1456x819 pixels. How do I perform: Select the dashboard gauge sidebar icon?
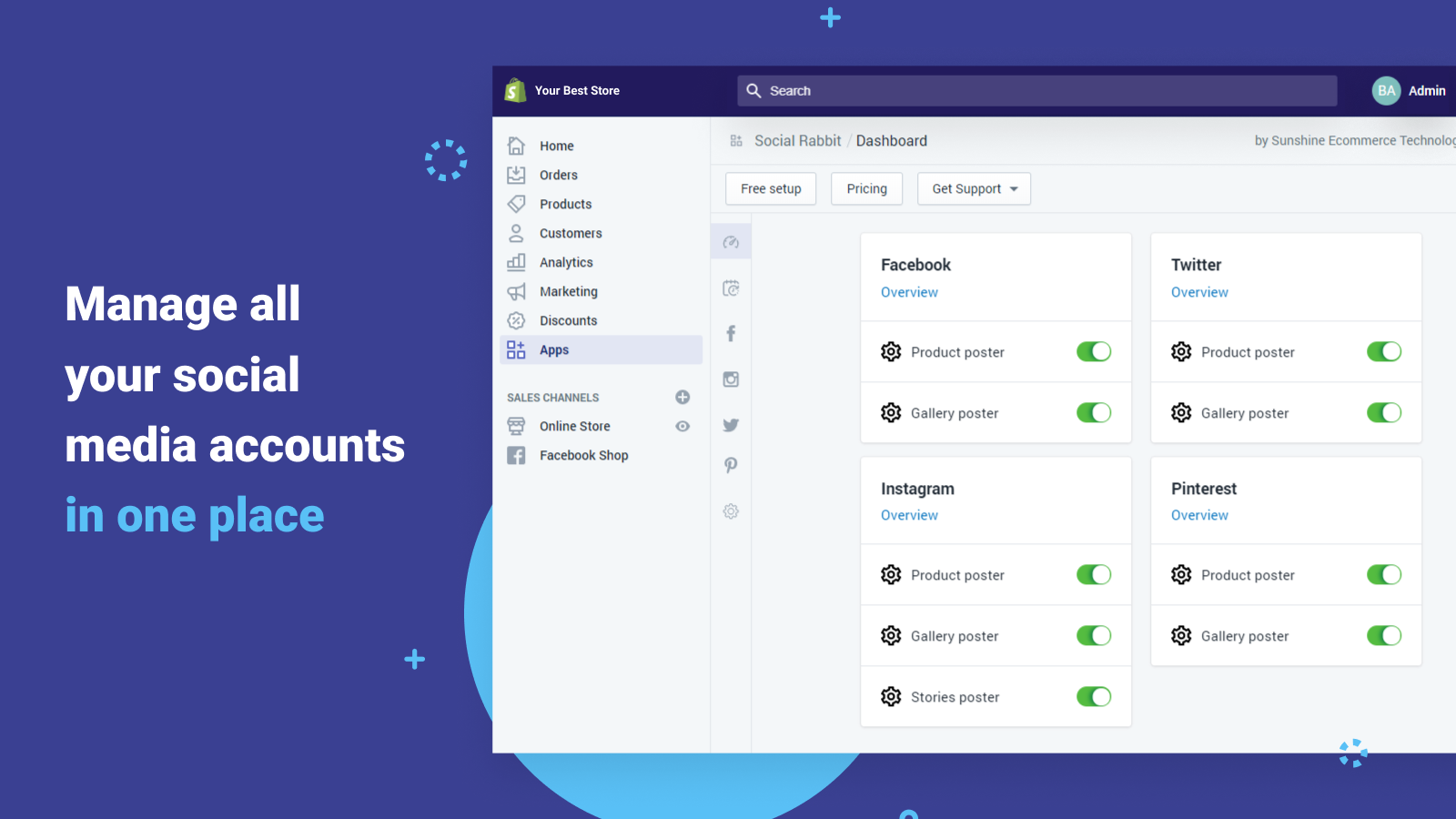click(x=731, y=242)
